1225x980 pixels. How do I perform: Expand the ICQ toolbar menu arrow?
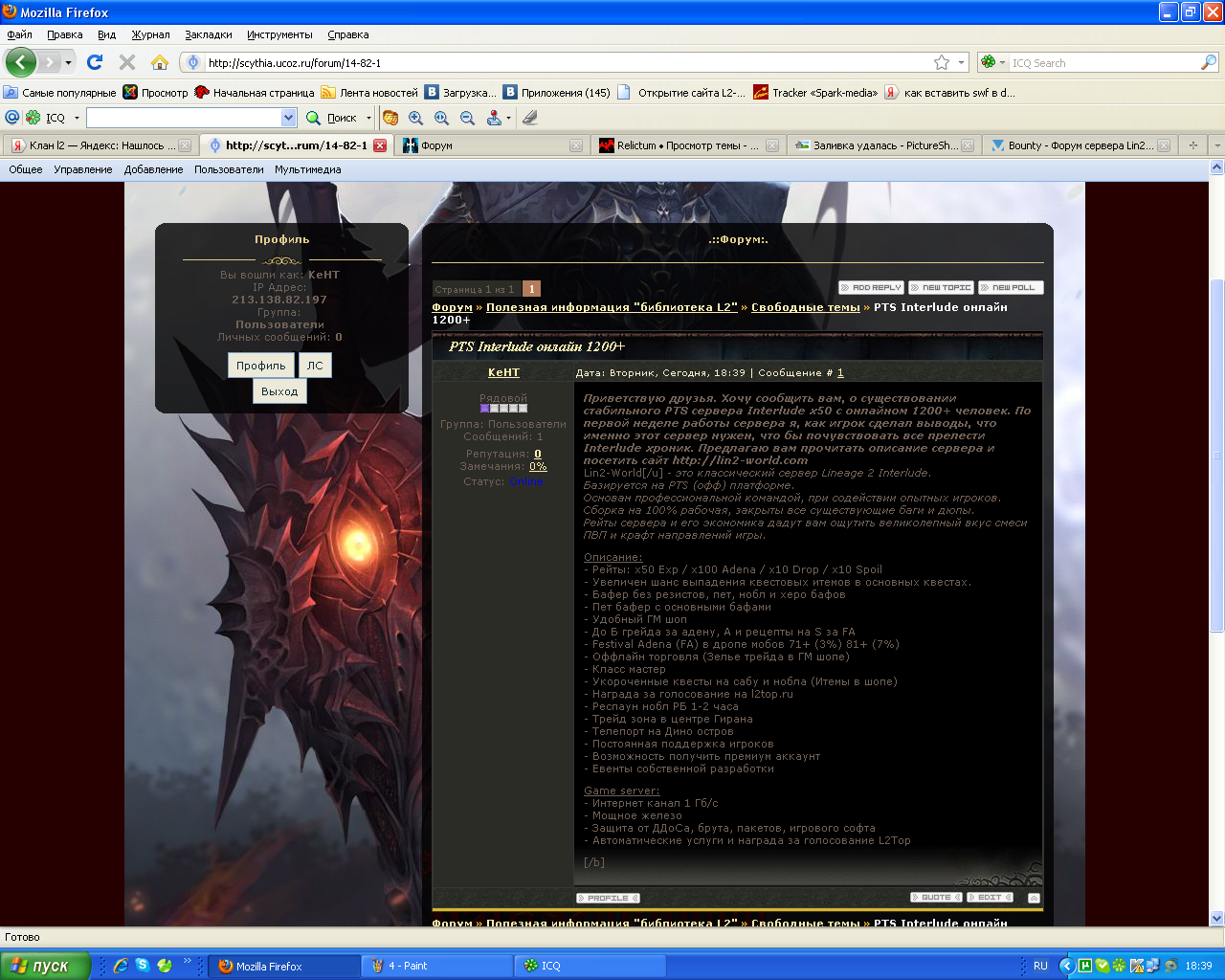click(x=77, y=118)
